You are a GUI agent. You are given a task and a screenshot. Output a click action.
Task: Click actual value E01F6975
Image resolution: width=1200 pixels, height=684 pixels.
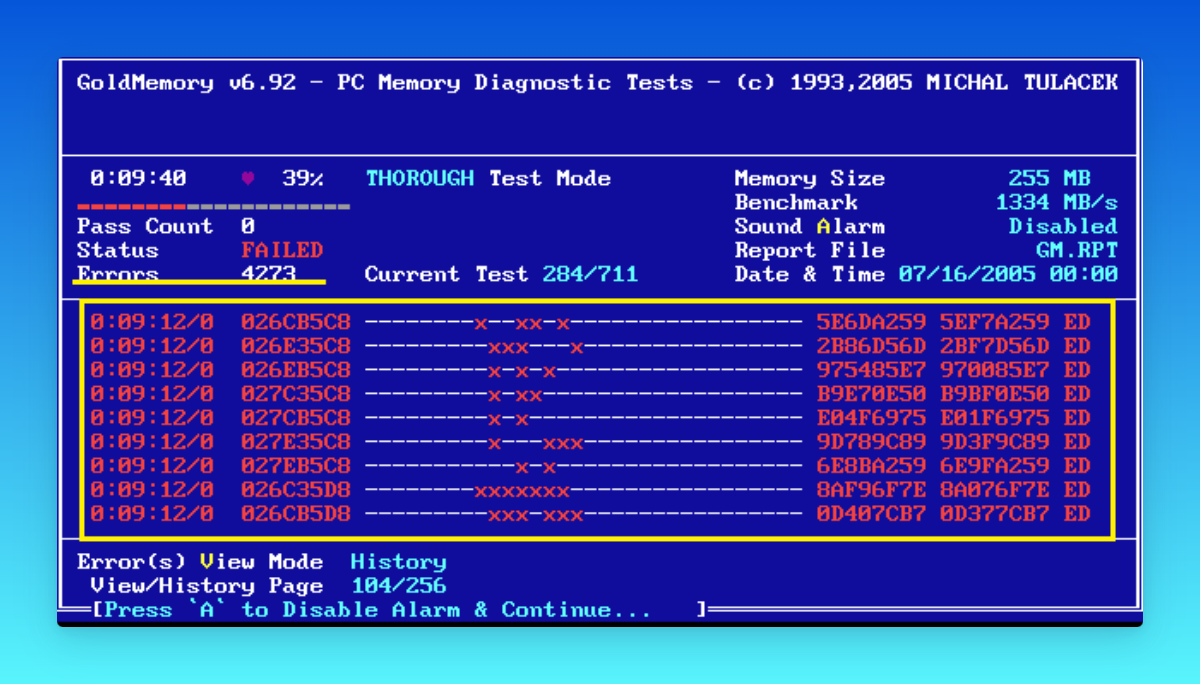[995, 419]
